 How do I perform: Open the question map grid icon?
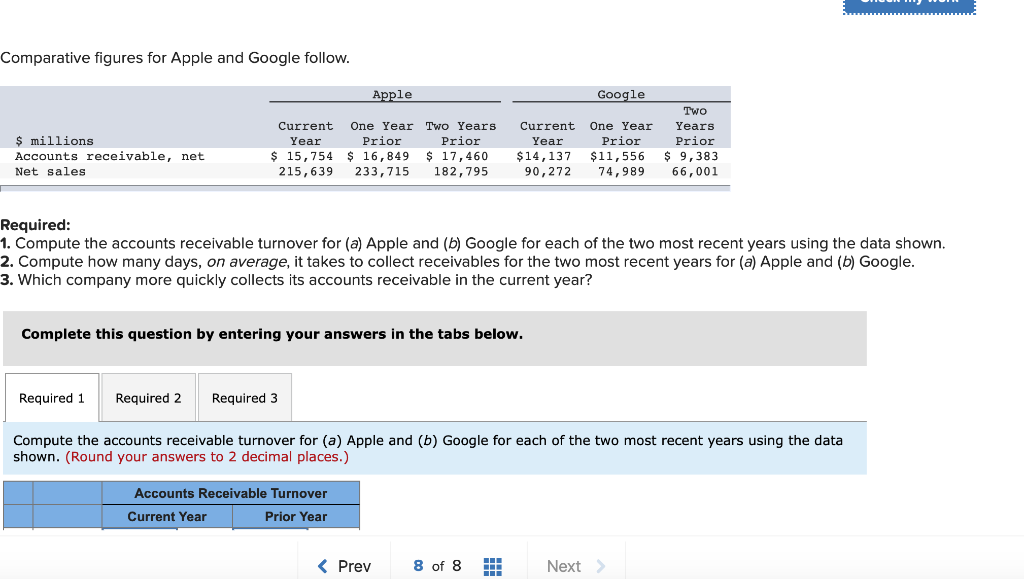coord(492,566)
